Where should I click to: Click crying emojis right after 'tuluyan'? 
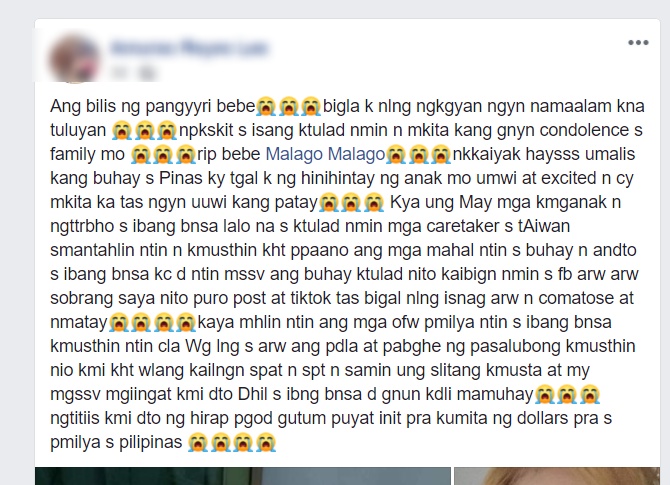(x=144, y=130)
